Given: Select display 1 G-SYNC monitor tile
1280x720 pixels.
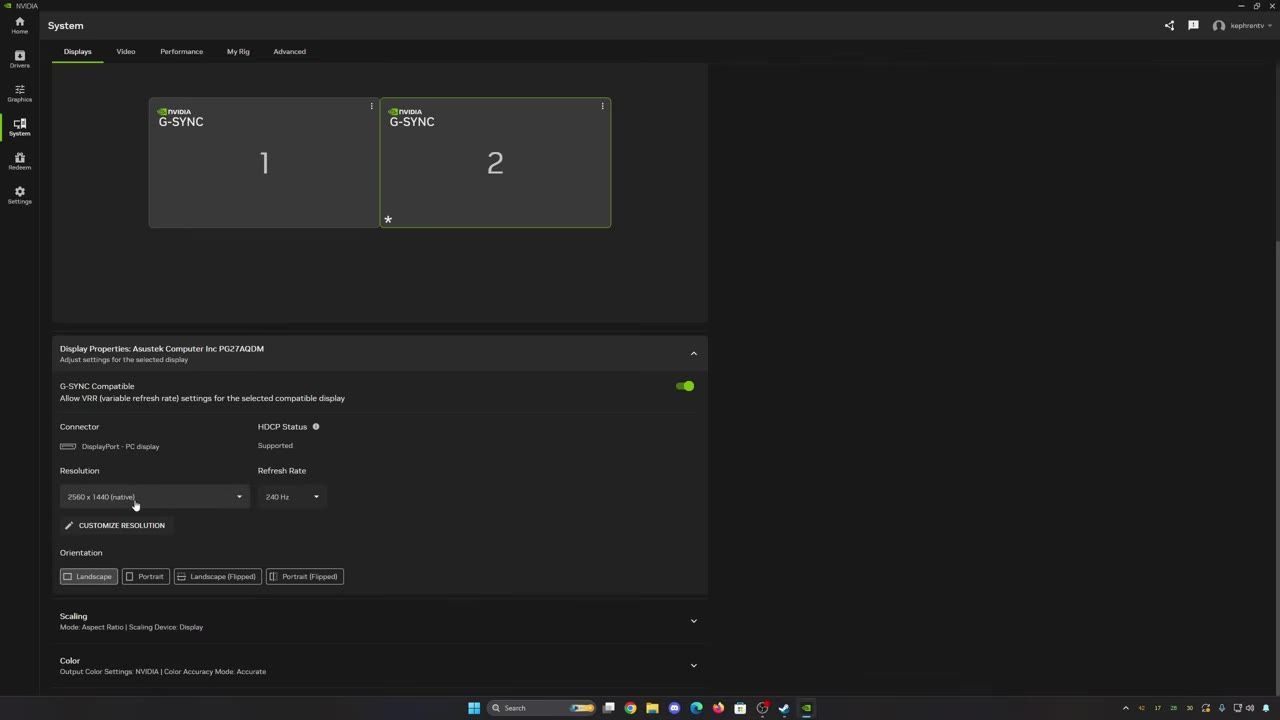Looking at the screenshot, I should click(264, 163).
